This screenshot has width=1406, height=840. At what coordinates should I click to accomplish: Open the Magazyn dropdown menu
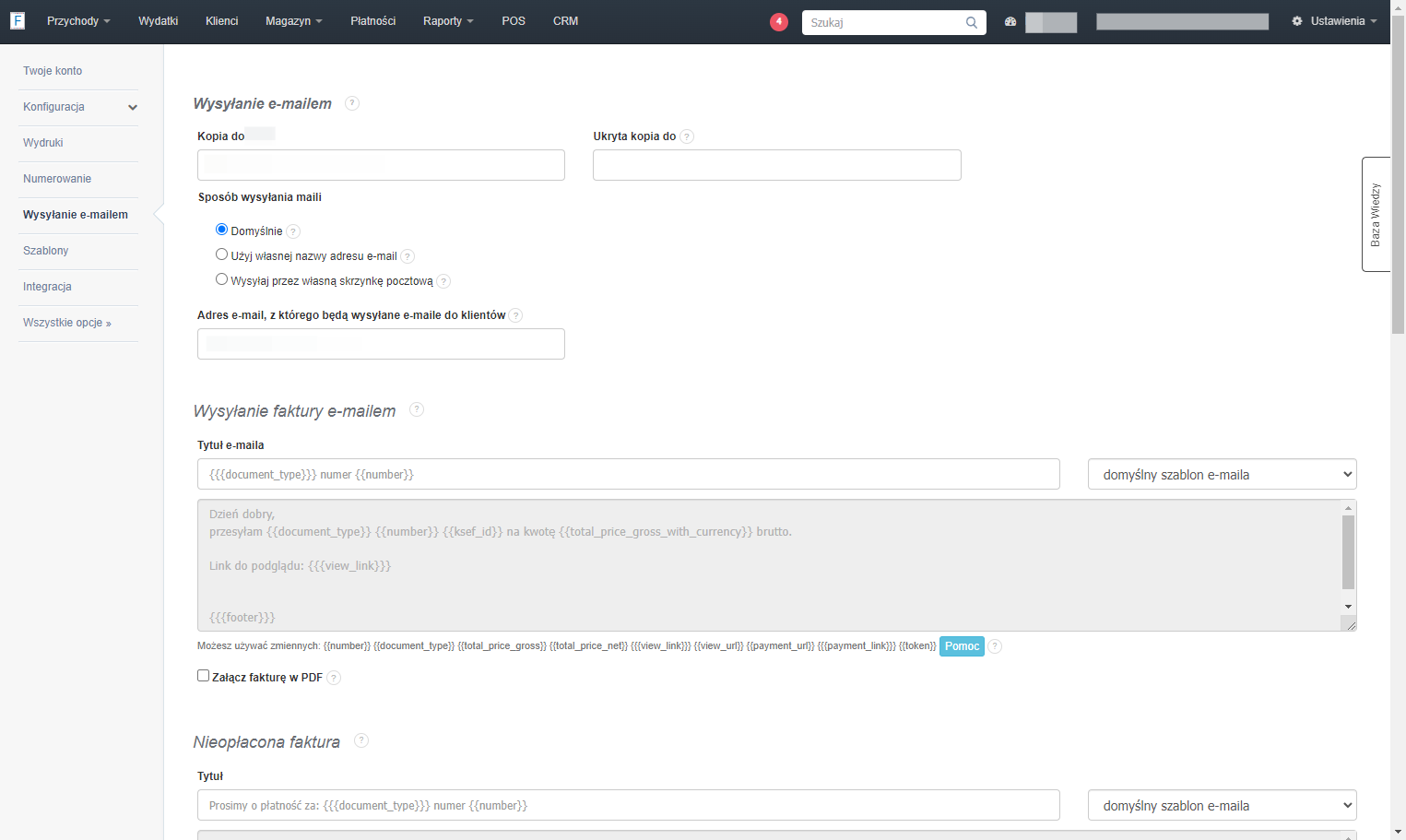[x=293, y=21]
